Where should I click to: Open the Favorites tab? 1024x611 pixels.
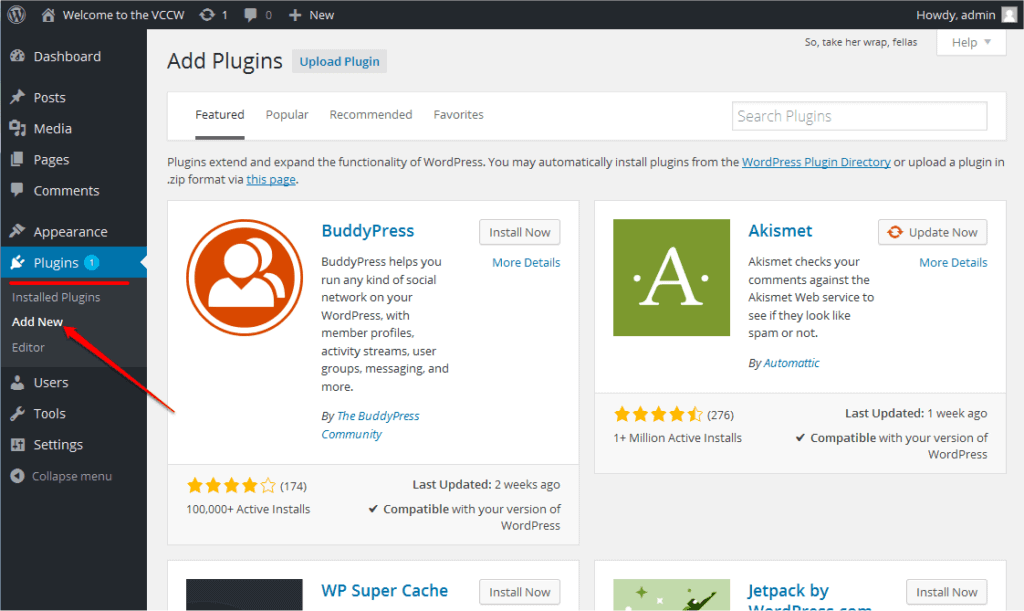tap(458, 114)
